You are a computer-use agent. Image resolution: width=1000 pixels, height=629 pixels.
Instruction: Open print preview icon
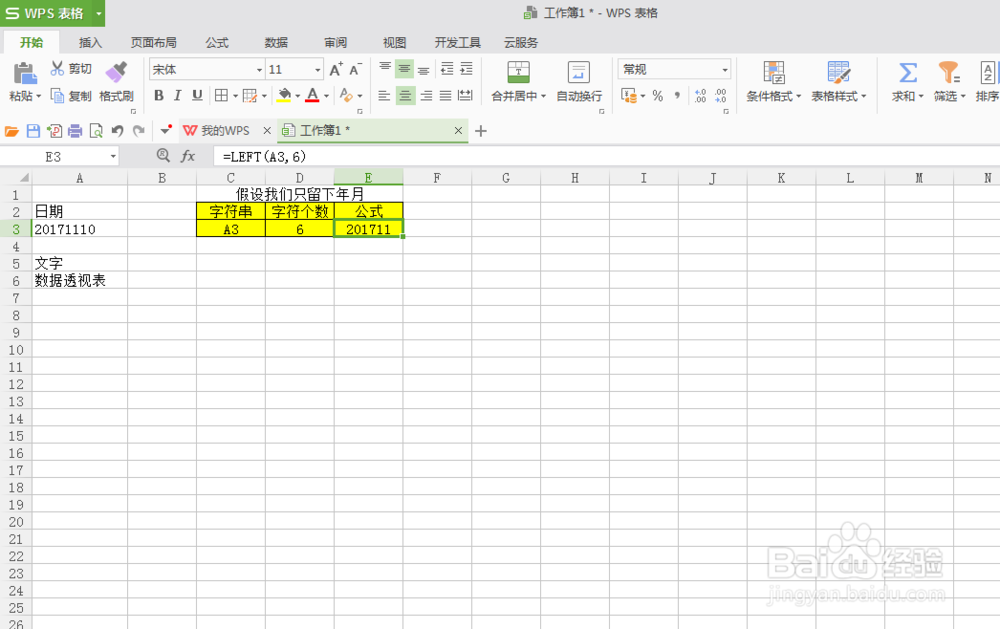tap(96, 131)
